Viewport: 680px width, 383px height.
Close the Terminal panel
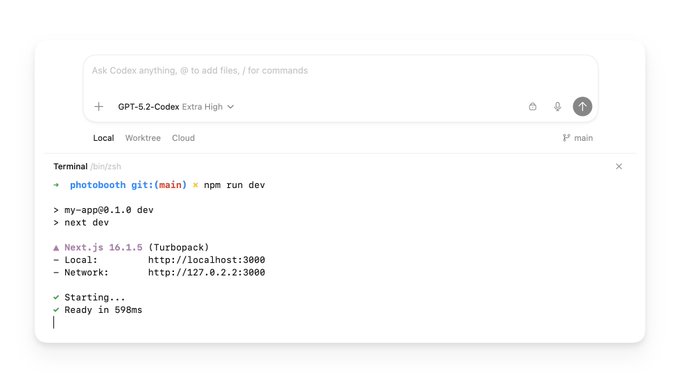pos(619,167)
